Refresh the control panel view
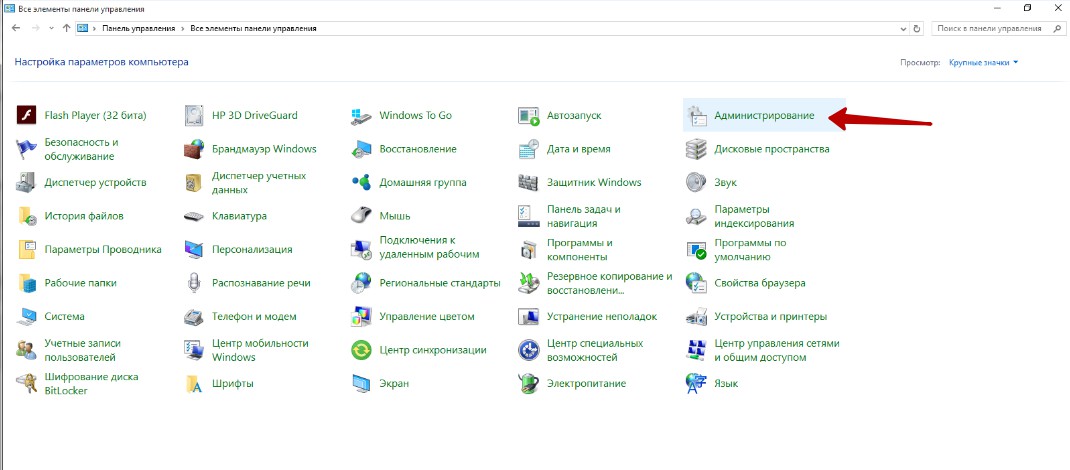 click(917, 29)
